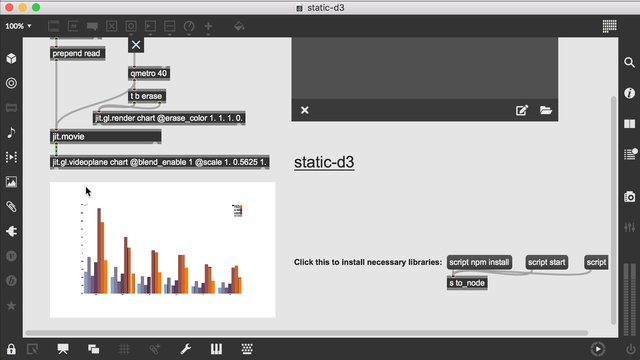This screenshot has width=640, height=360.
Task: Add a slider object from toolbar
Action: click(x=169, y=27)
